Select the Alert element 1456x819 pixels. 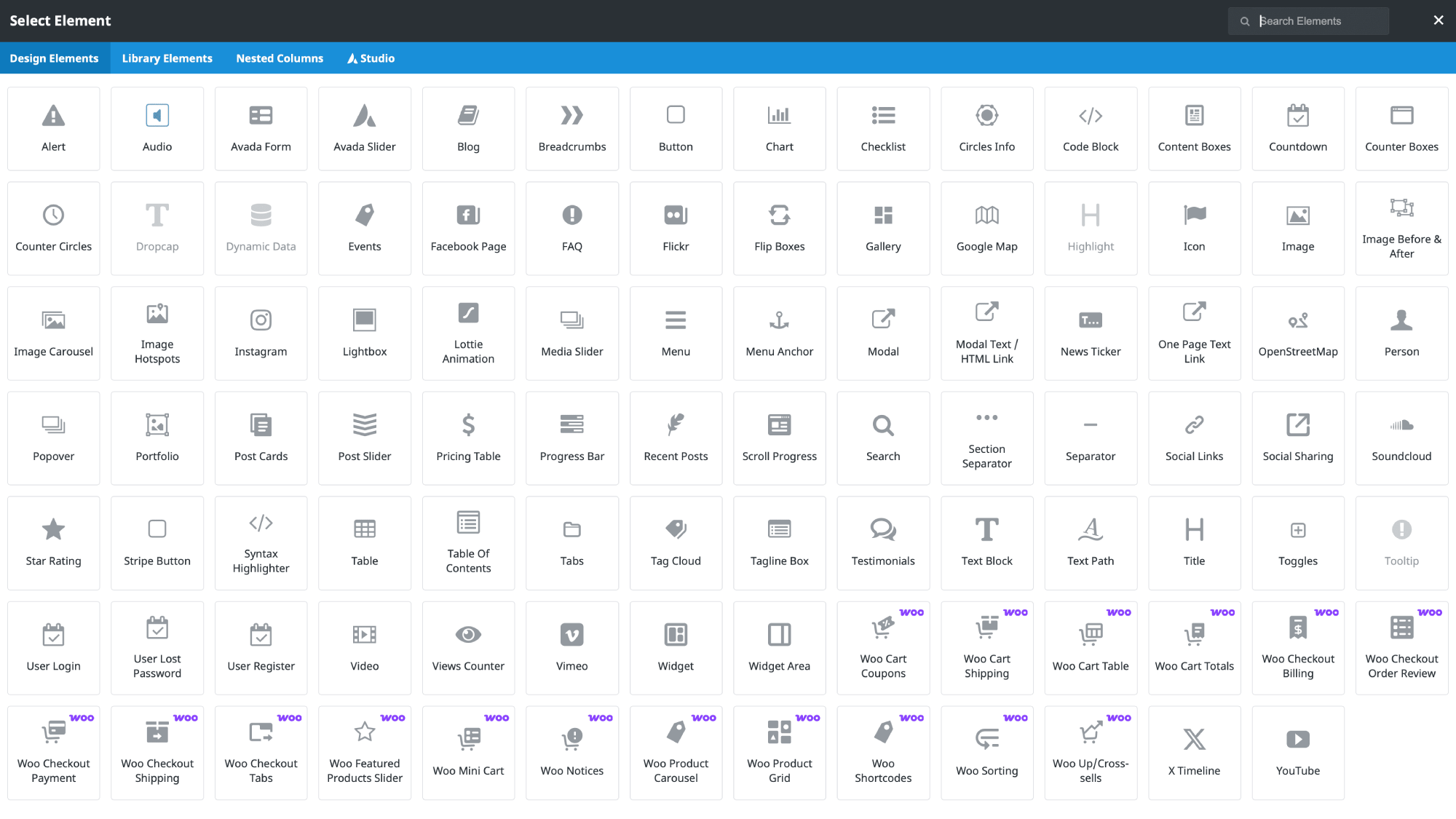53,129
